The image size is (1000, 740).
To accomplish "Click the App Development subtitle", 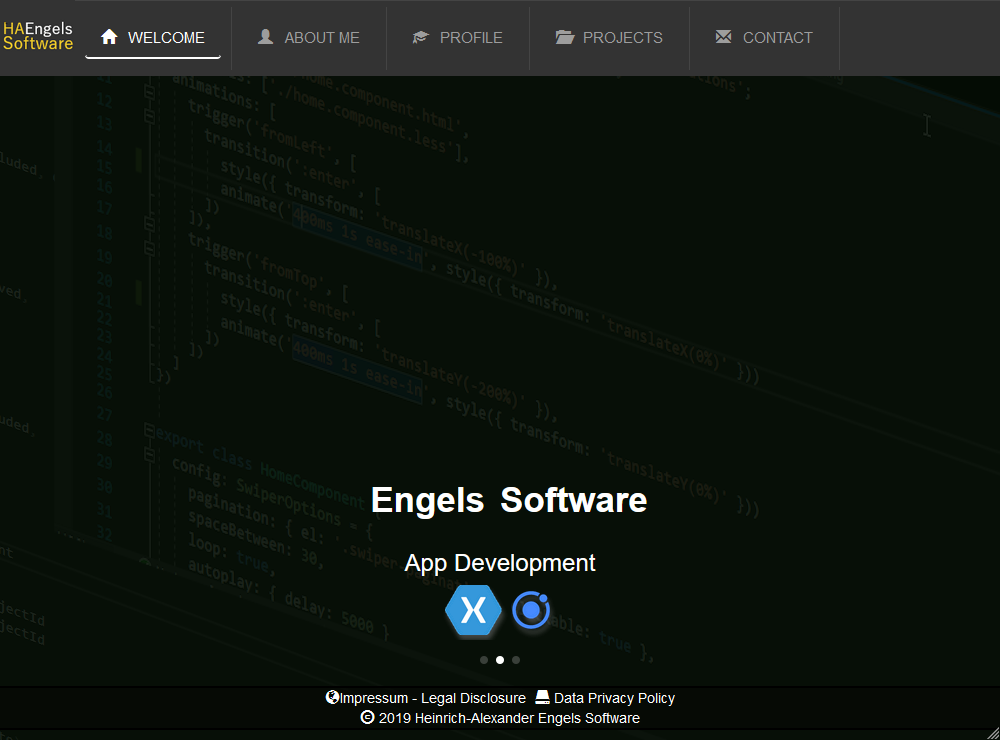I will tap(500, 563).
